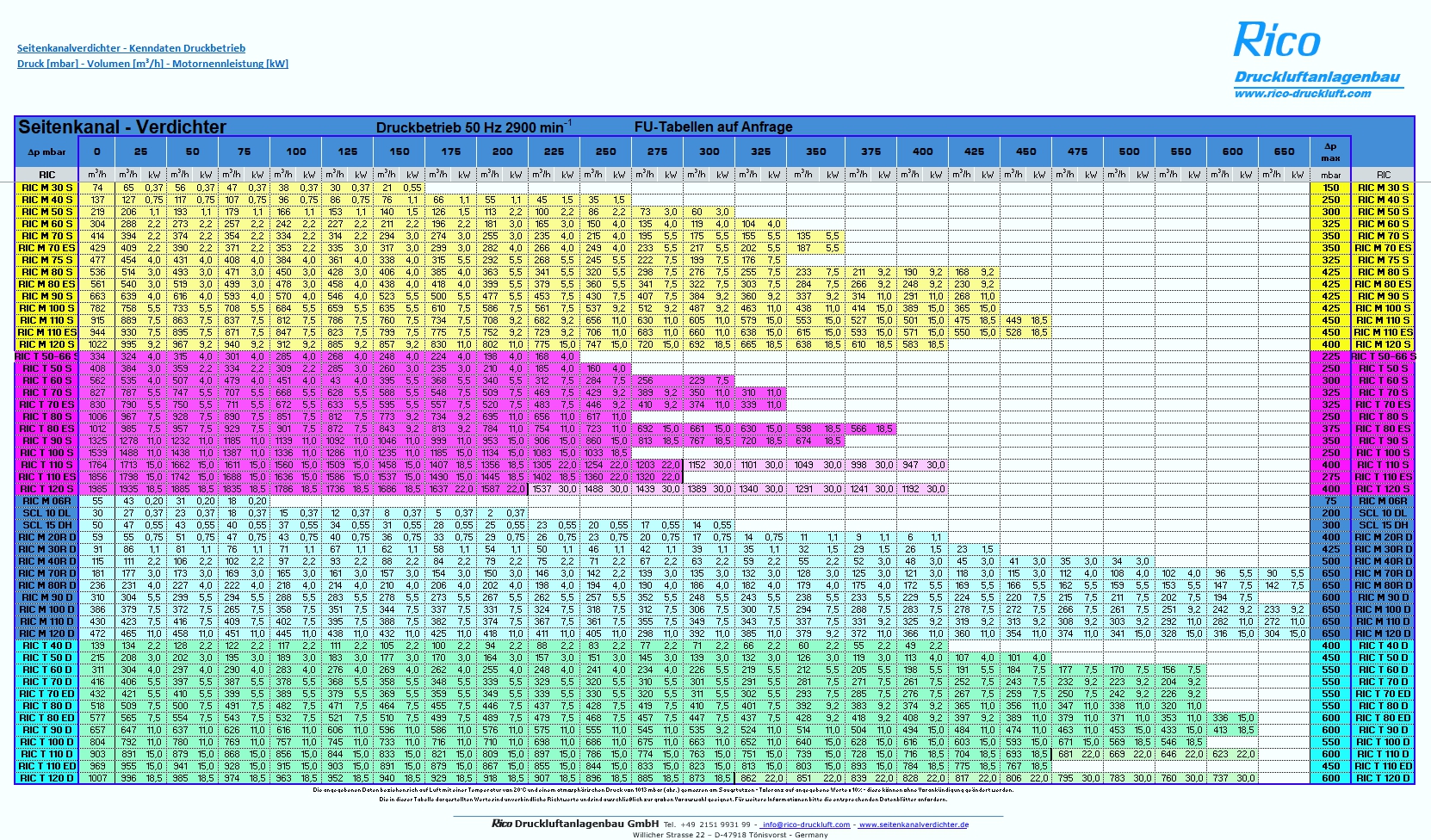Viewport: 1431px width, 840px height.
Task: Select the FU-Tabellen auf Anfrage heading
Action: (x=713, y=127)
